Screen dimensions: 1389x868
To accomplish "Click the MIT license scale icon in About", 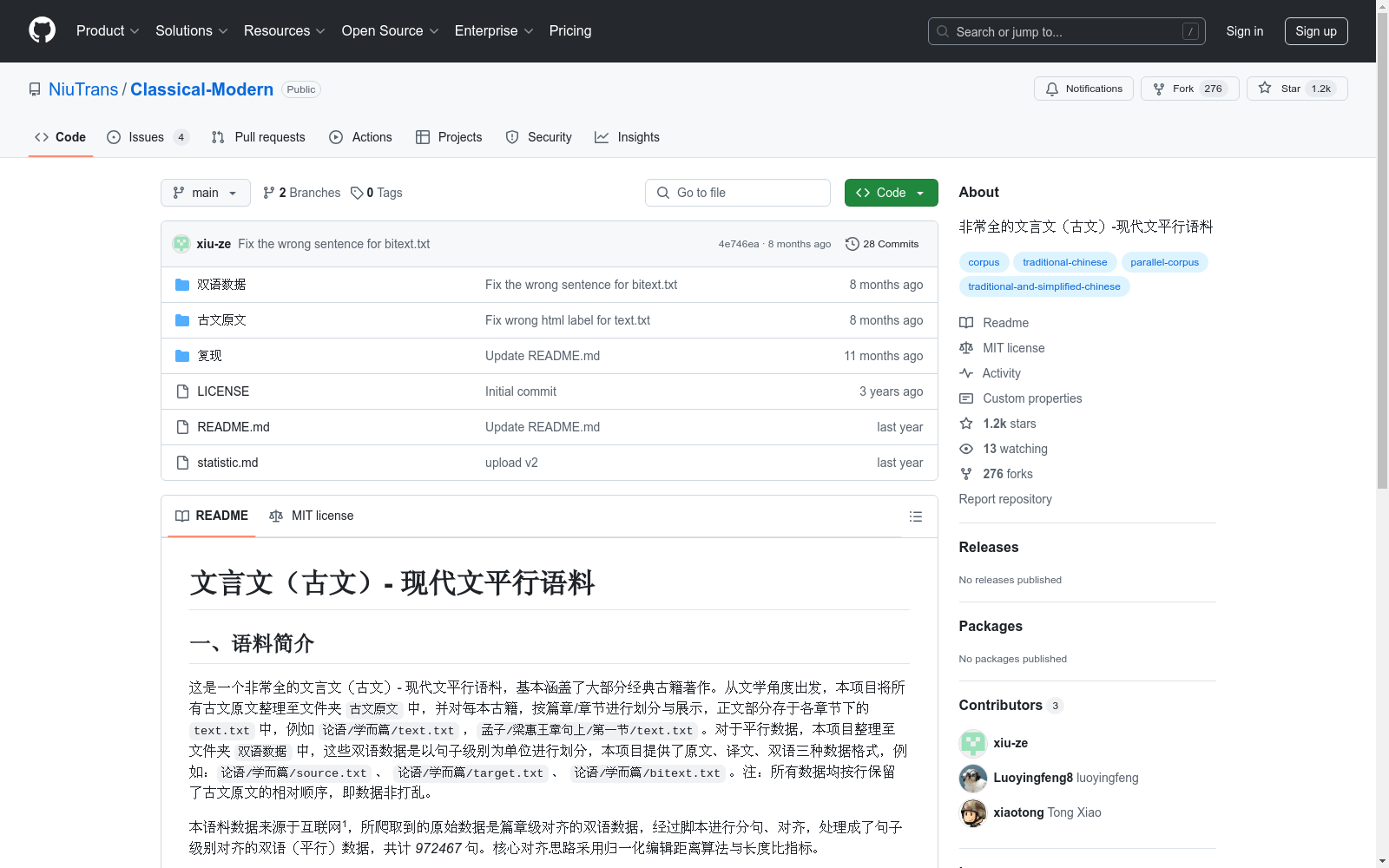I will 966,348.
